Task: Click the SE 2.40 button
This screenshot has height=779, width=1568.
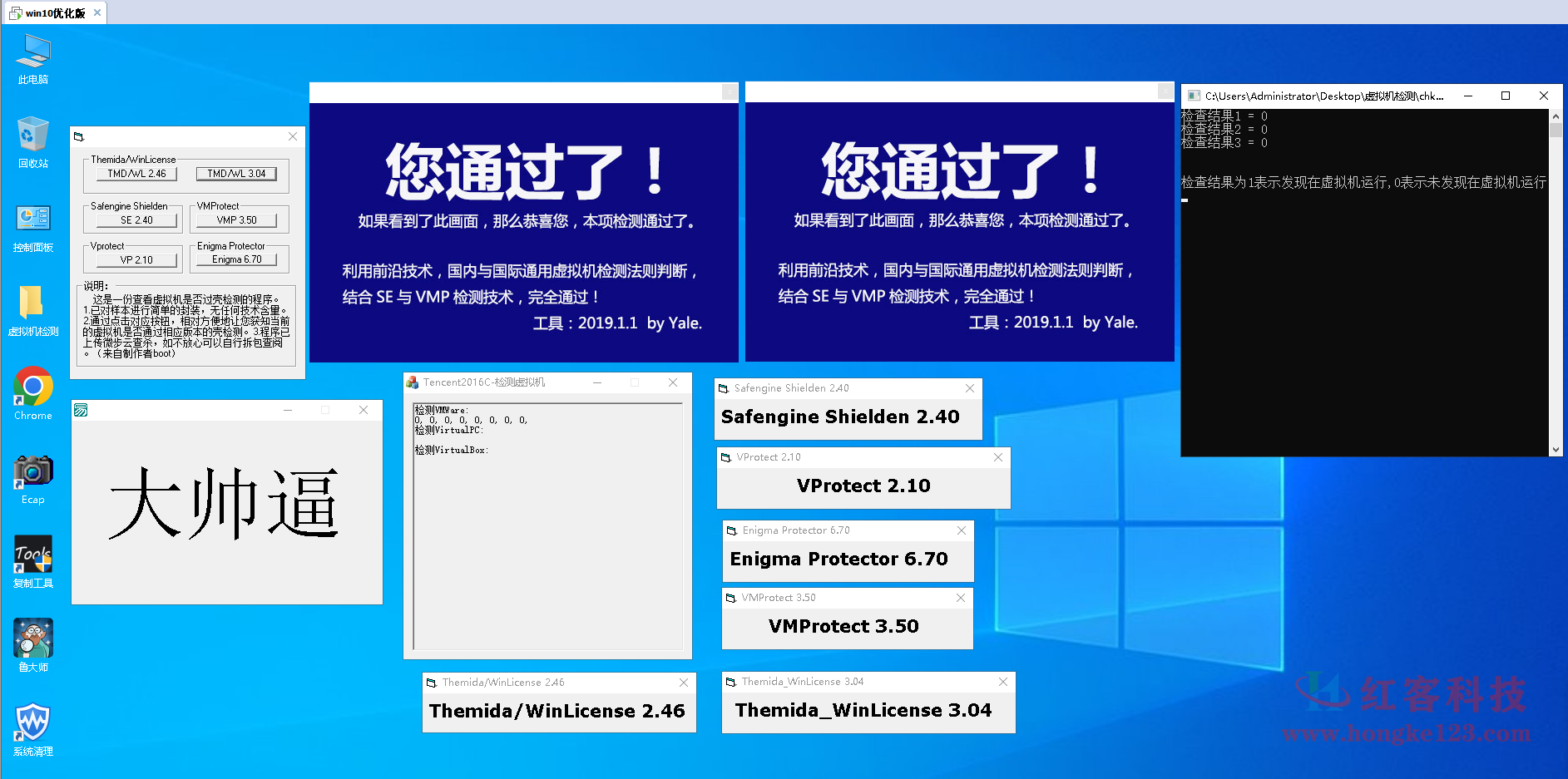Action: click(x=136, y=220)
